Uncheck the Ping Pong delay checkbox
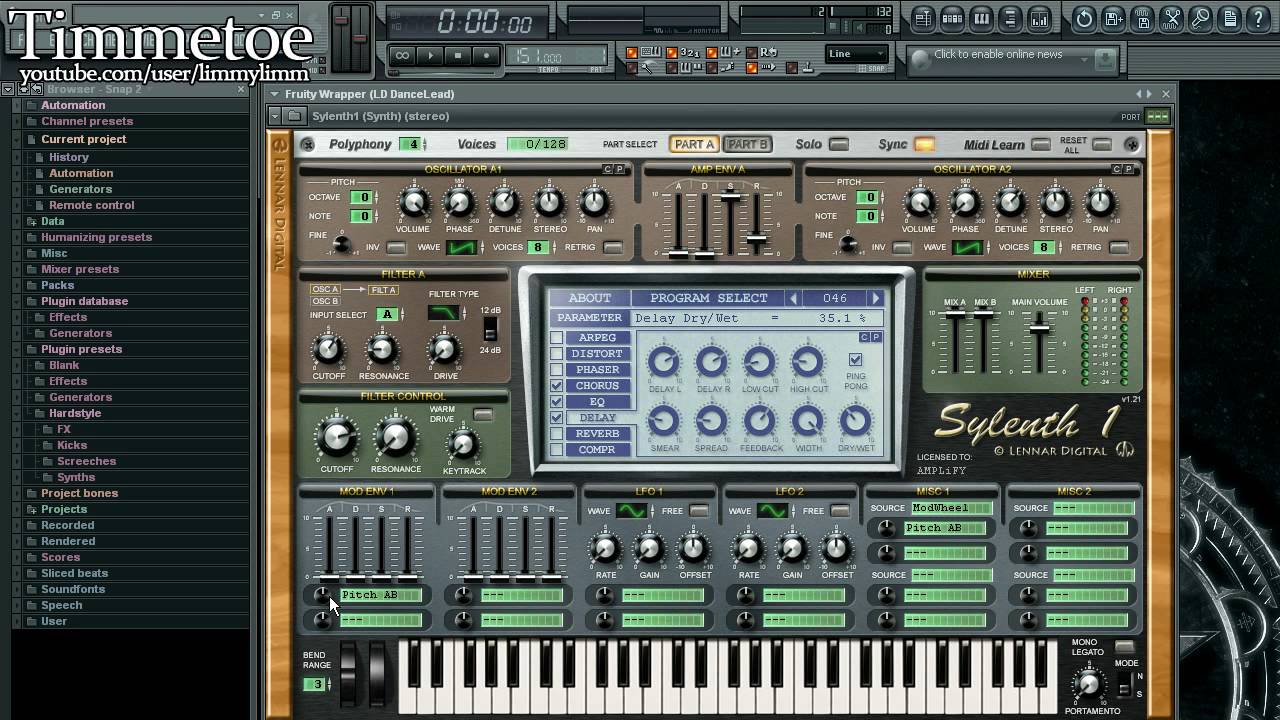The height and width of the screenshot is (720, 1280). (855, 360)
